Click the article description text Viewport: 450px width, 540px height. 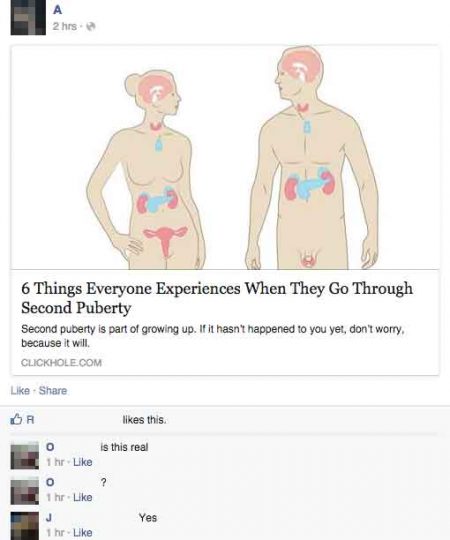pos(212,336)
